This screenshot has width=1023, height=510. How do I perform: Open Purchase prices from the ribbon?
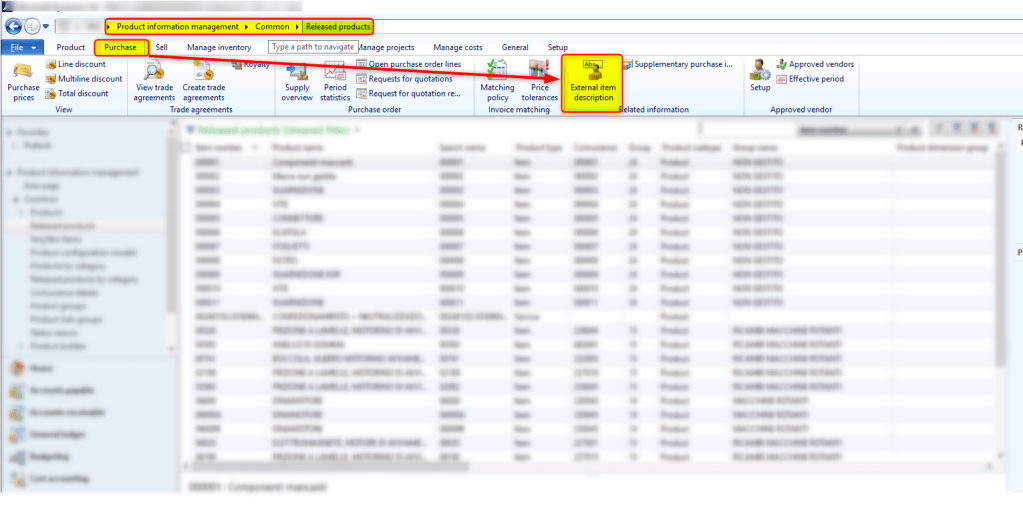[23, 80]
